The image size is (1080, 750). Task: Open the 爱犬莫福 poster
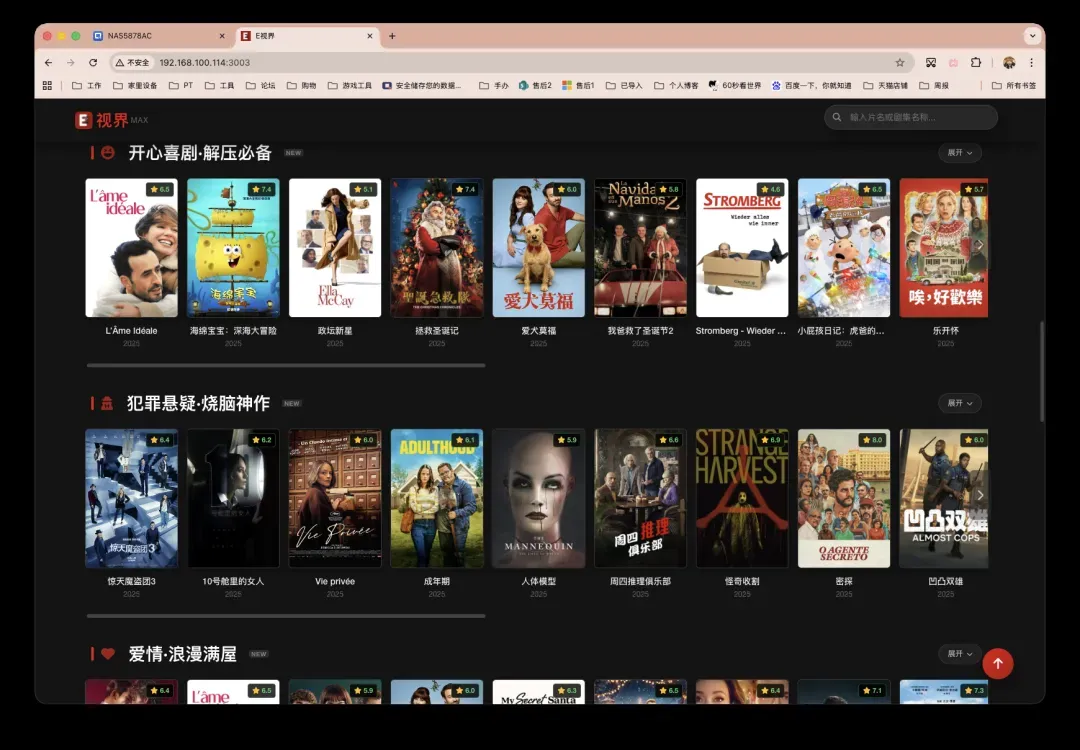(539, 248)
